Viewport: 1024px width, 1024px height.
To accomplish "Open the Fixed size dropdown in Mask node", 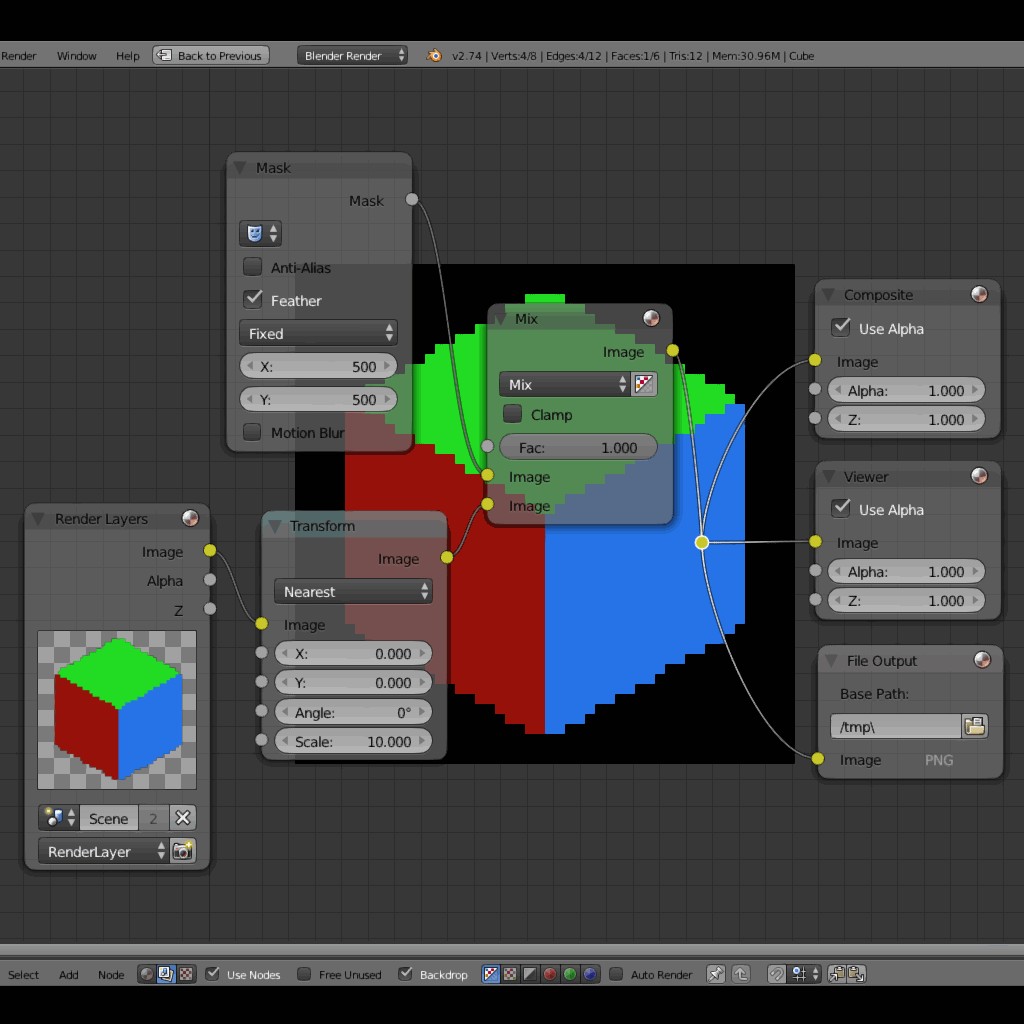I will point(318,333).
